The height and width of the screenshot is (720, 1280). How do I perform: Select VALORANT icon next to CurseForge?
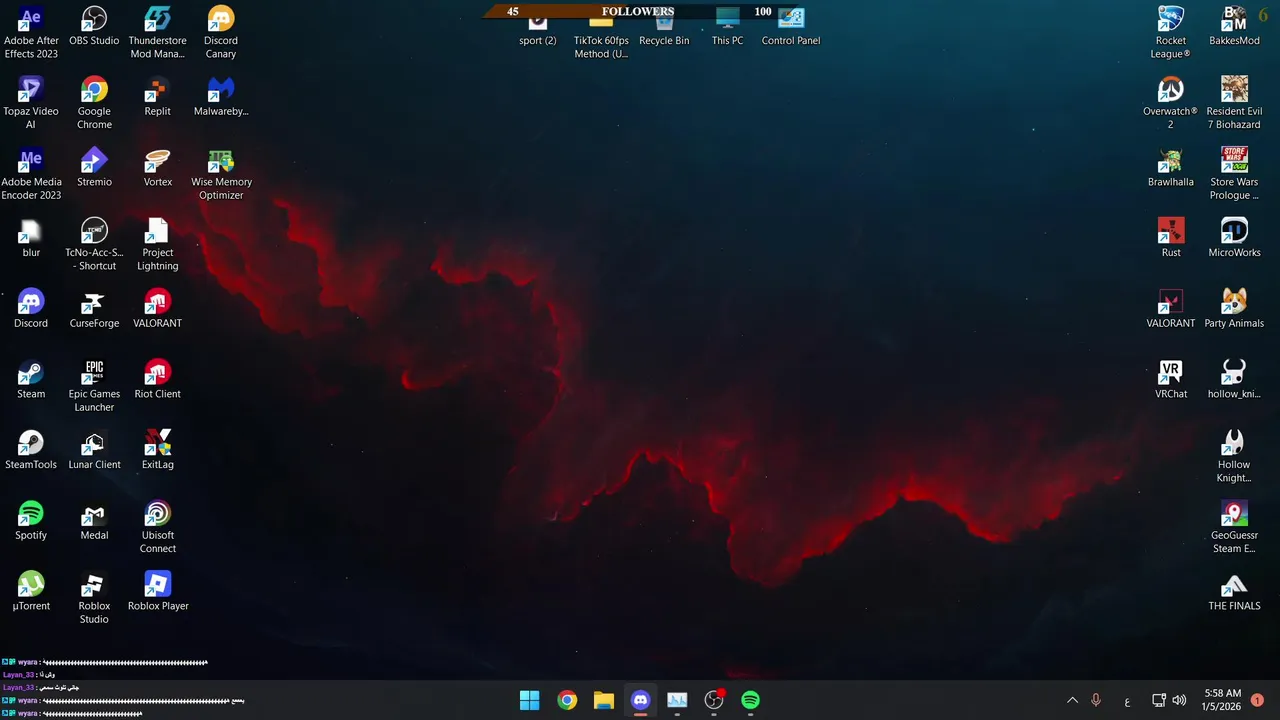click(158, 308)
